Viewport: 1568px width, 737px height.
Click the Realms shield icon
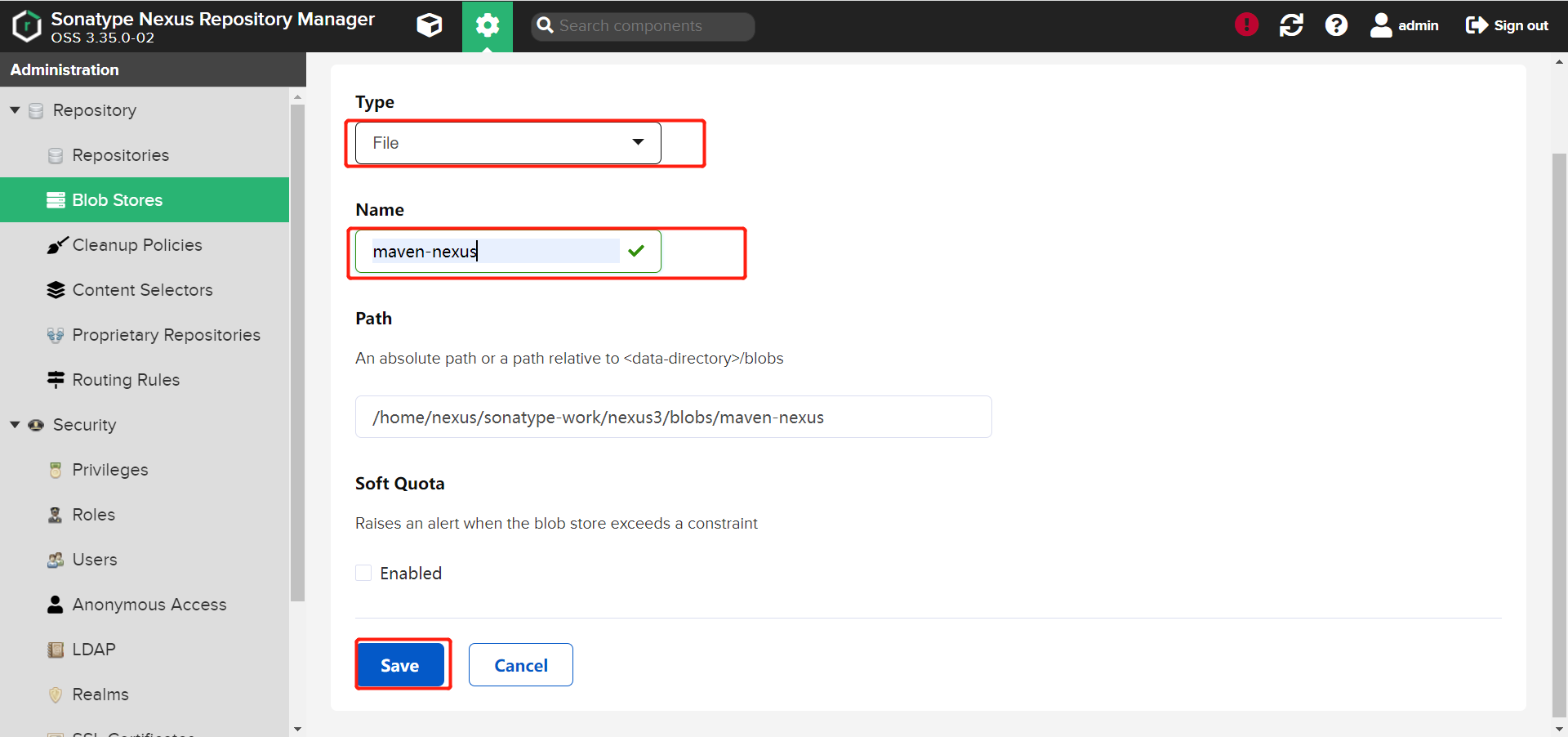pos(56,695)
